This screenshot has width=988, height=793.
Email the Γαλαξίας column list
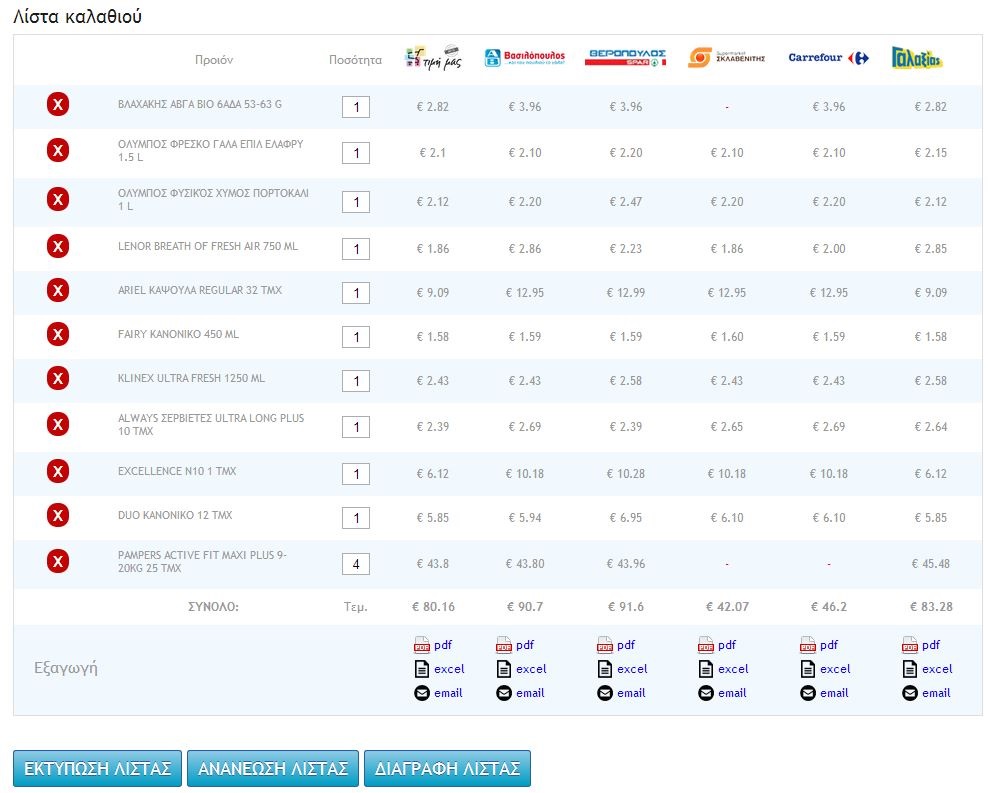[x=926, y=693]
